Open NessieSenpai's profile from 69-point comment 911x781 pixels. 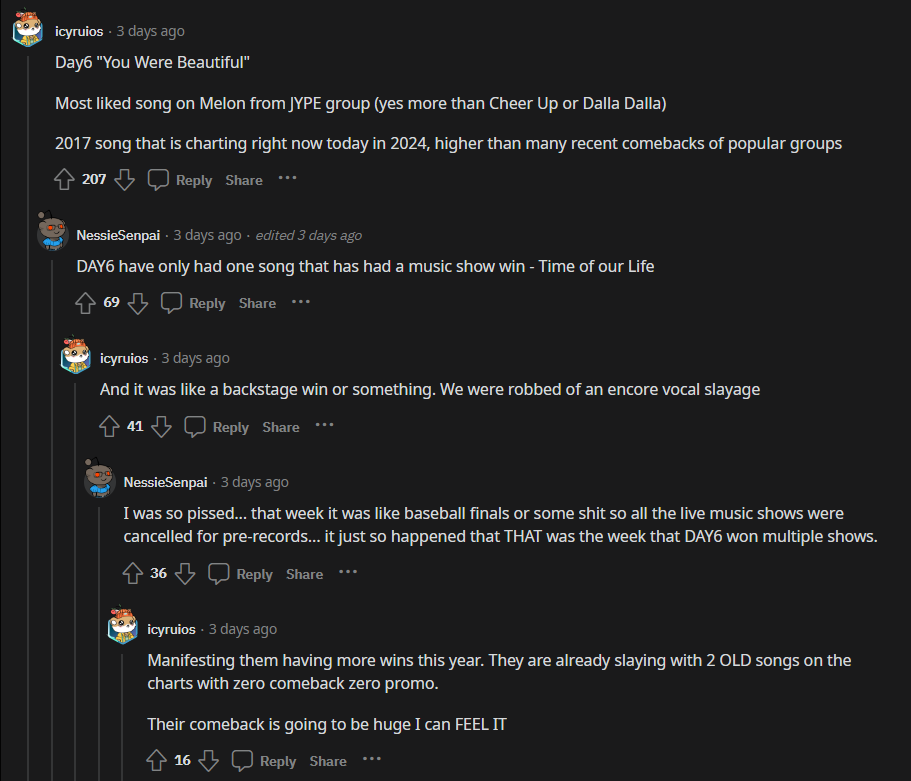[118, 235]
